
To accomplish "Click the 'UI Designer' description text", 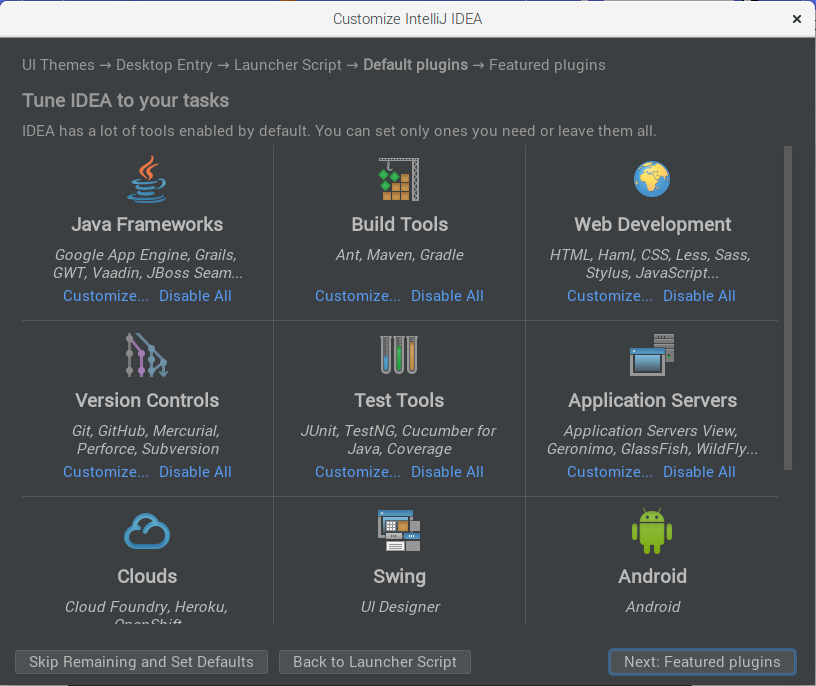I will (400, 607).
